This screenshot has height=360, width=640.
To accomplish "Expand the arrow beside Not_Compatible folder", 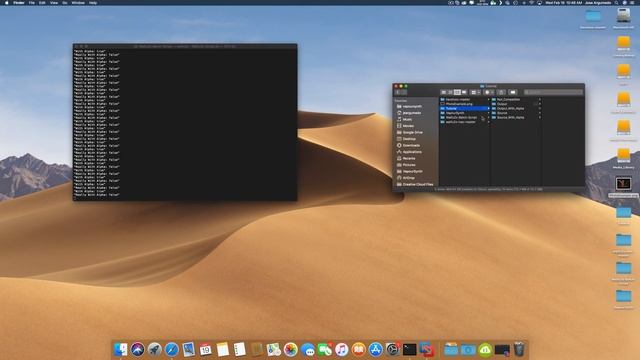I will [540, 99].
